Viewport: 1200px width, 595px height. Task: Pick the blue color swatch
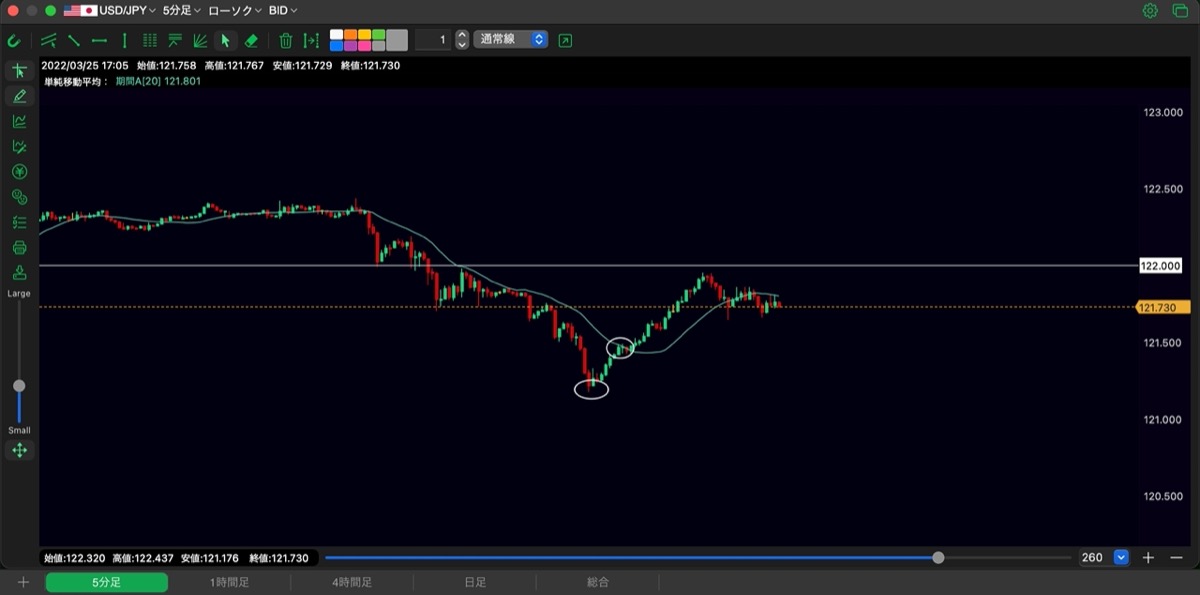pos(337,46)
